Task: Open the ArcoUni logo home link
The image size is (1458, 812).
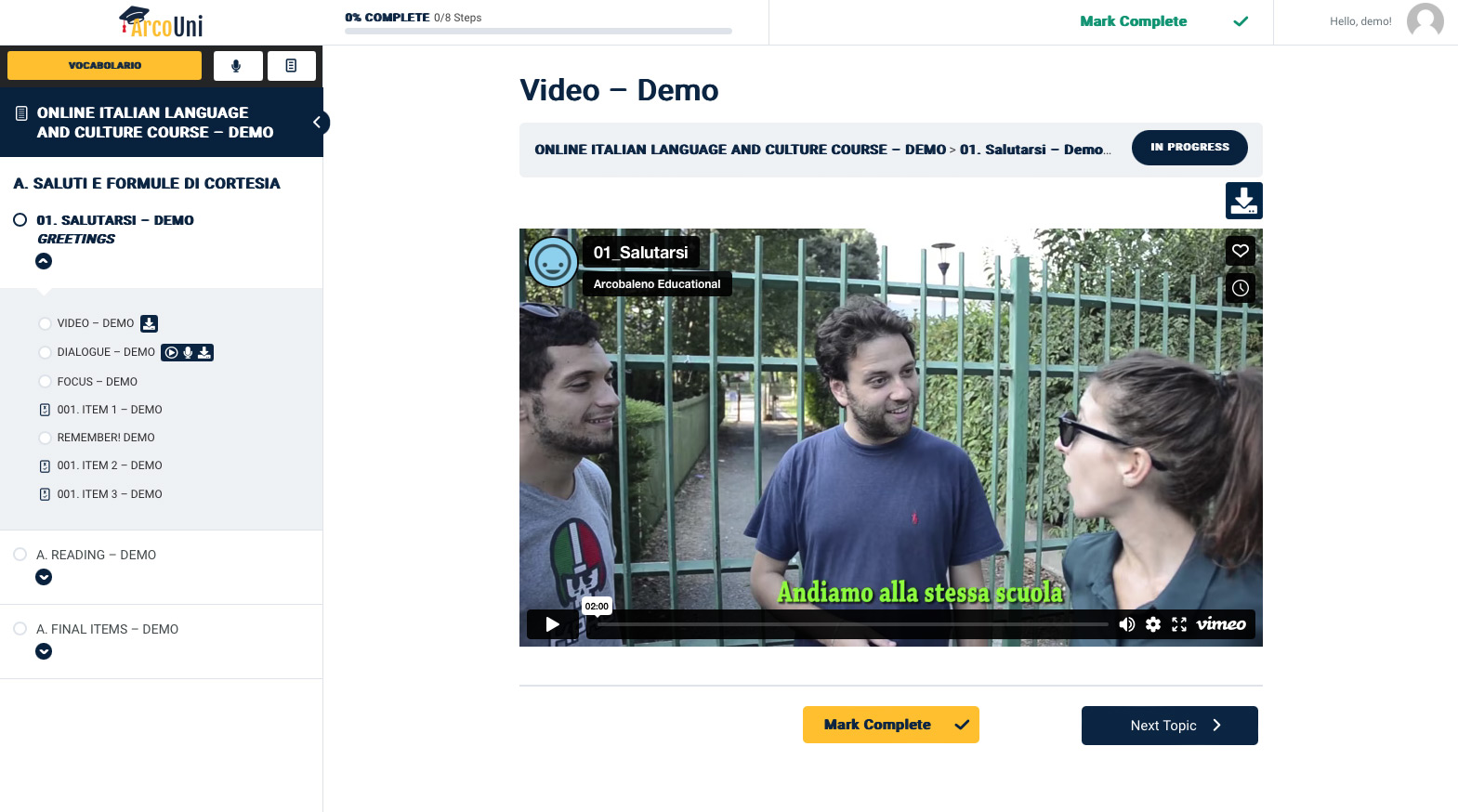Action: tap(162, 22)
